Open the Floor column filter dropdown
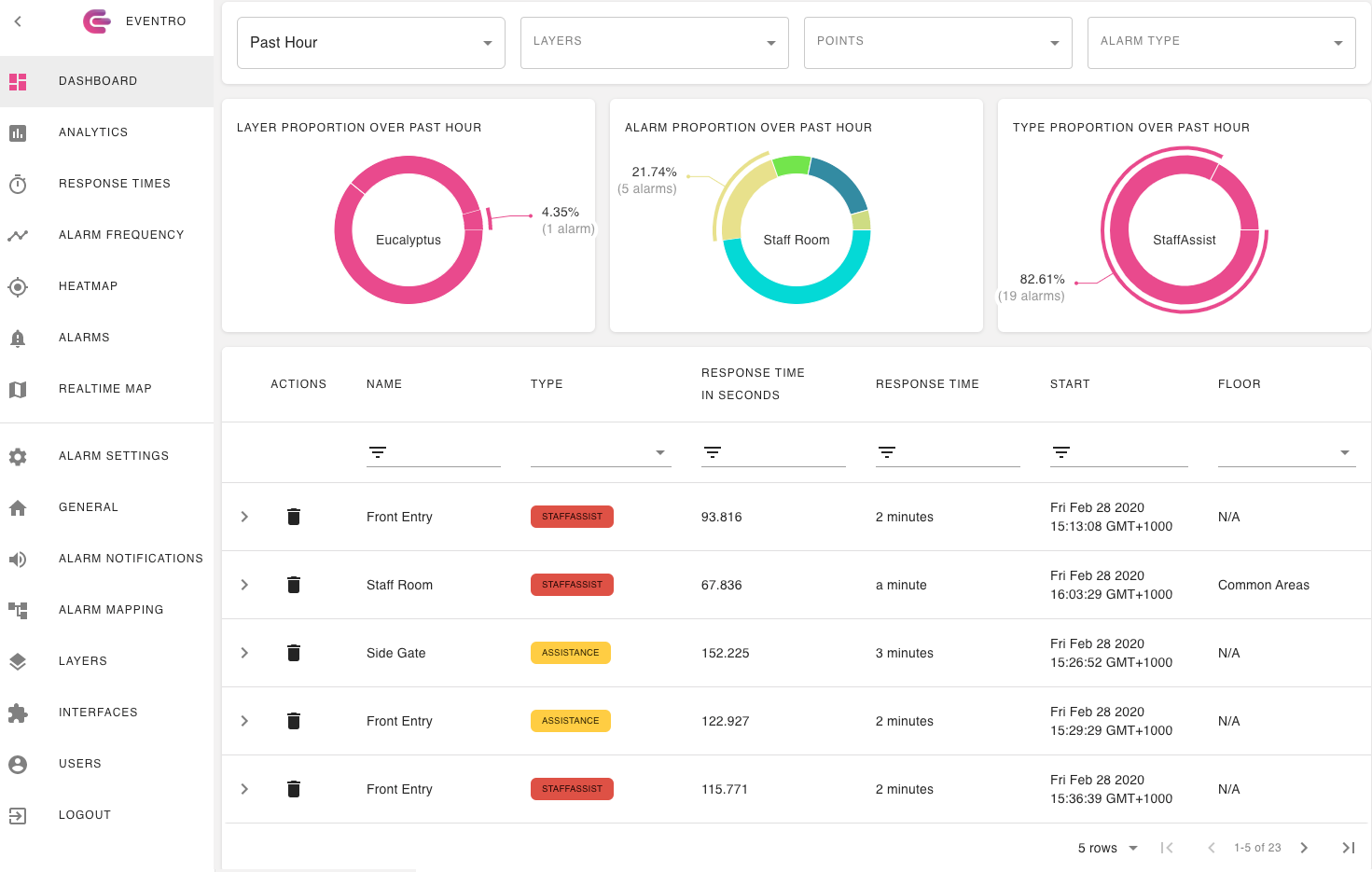Viewport: 1372px width, 872px height. (x=1287, y=452)
